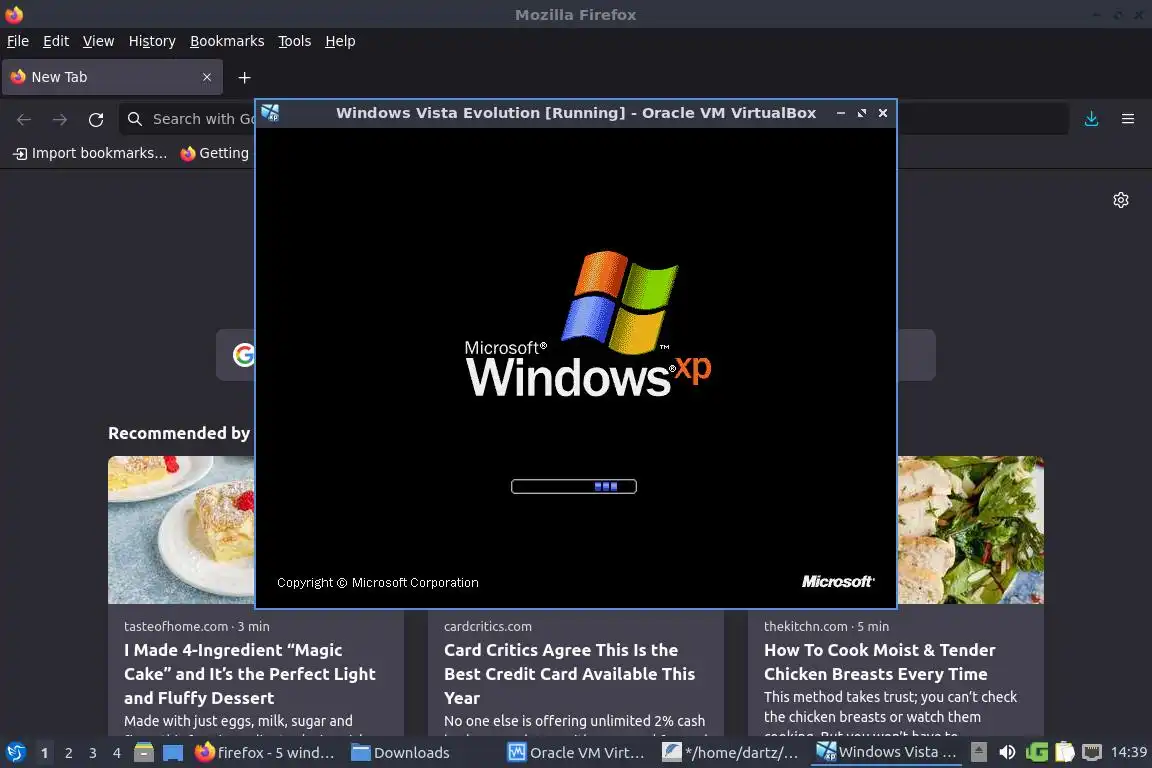
Task: Activate the /home/dartz editor taskbar entry
Action: pos(730,753)
